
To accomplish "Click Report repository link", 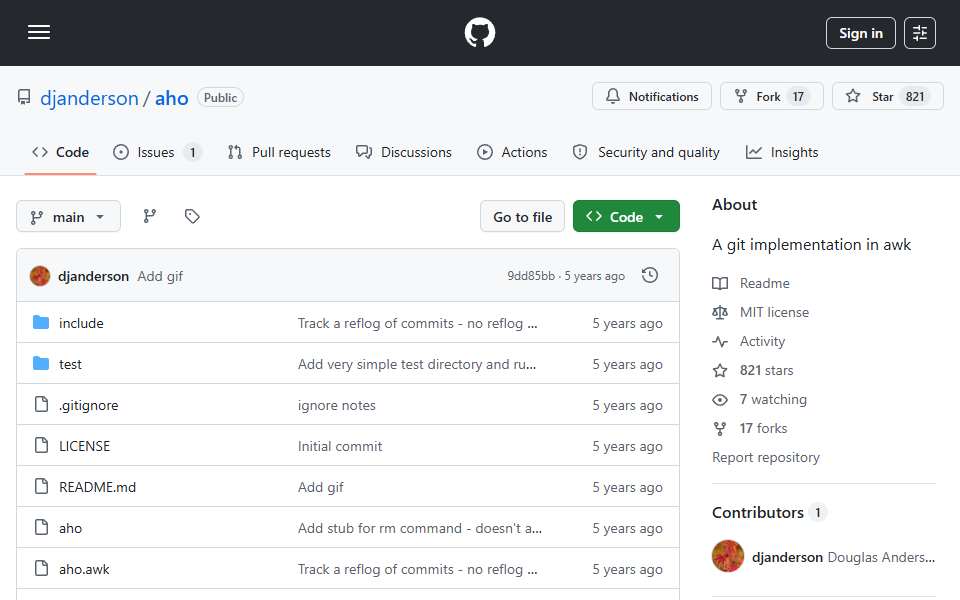I will (765, 457).
